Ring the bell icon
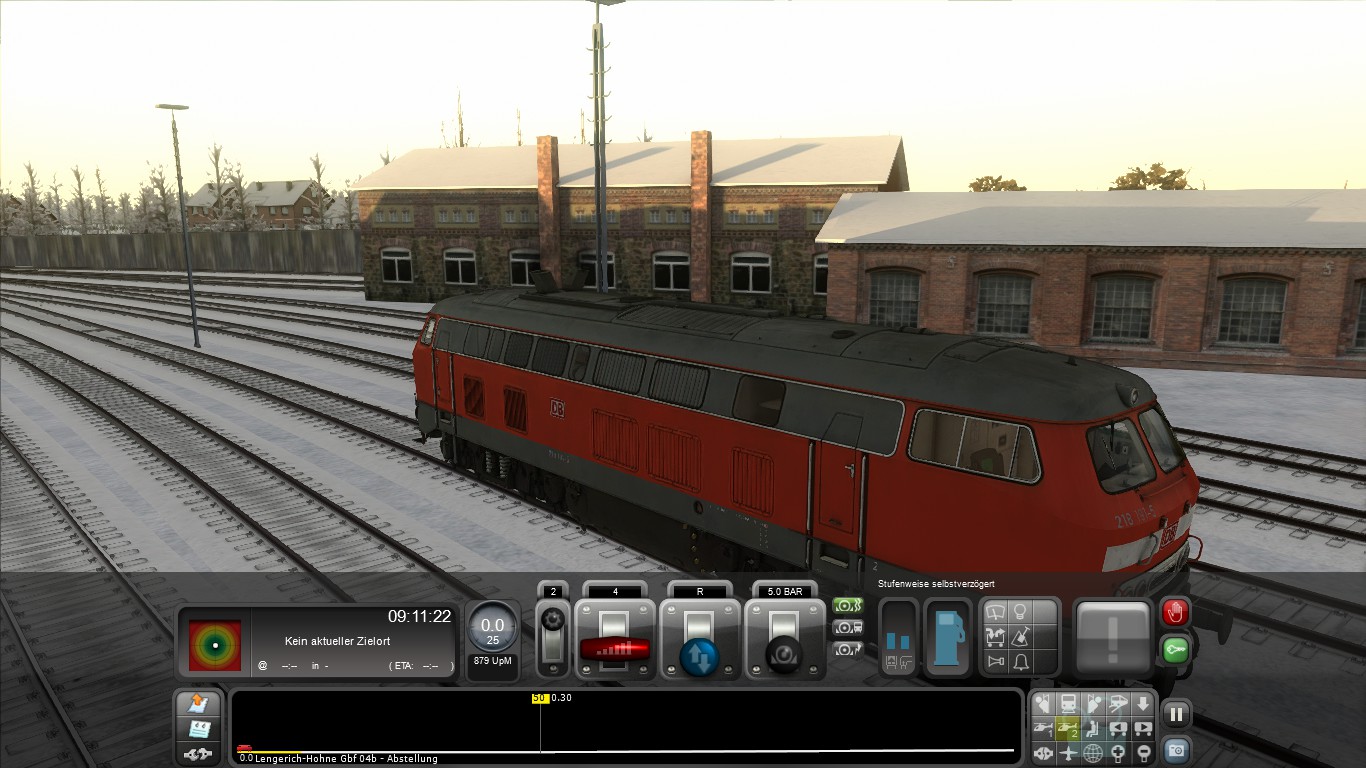 tap(1020, 661)
